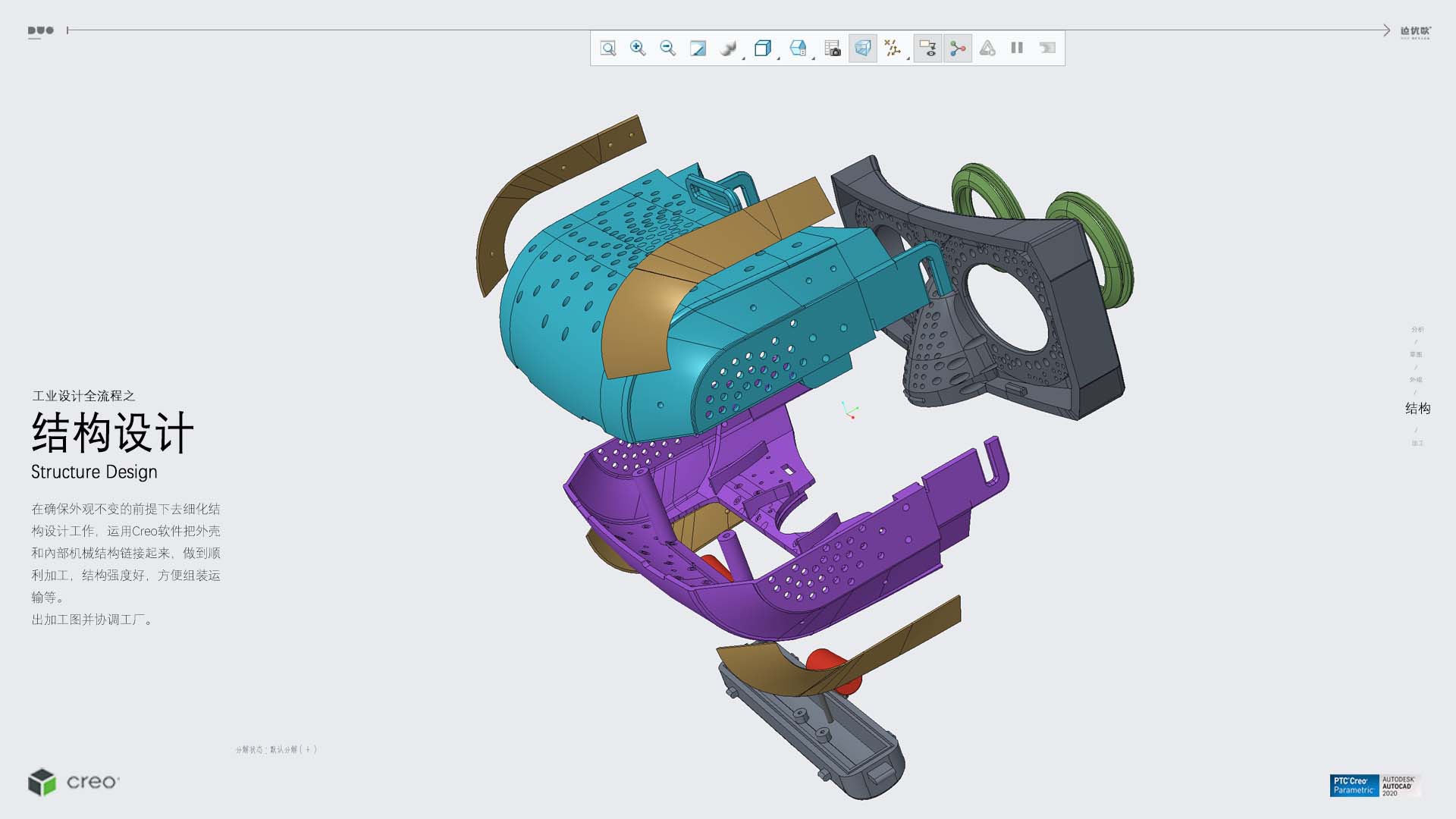Select the highlighted 结构 navigation item
The height and width of the screenshot is (819, 1456).
click(x=1417, y=409)
